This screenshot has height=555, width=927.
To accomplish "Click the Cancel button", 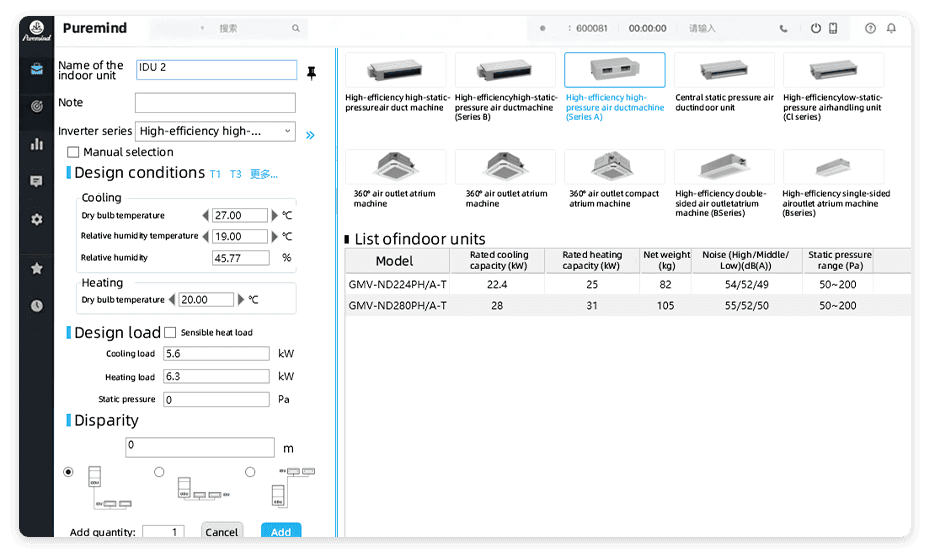I will pyautogui.click(x=222, y=532).
